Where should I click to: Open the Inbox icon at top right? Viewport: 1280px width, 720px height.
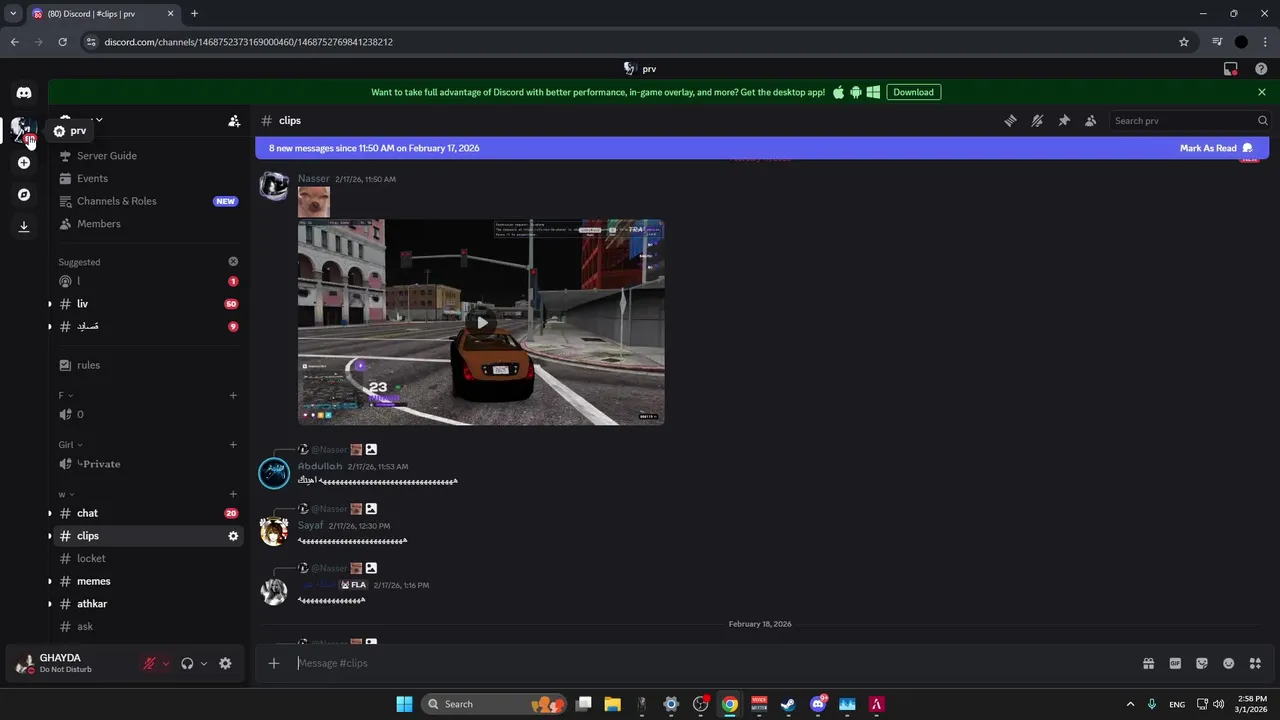(x=1231, y=69)
